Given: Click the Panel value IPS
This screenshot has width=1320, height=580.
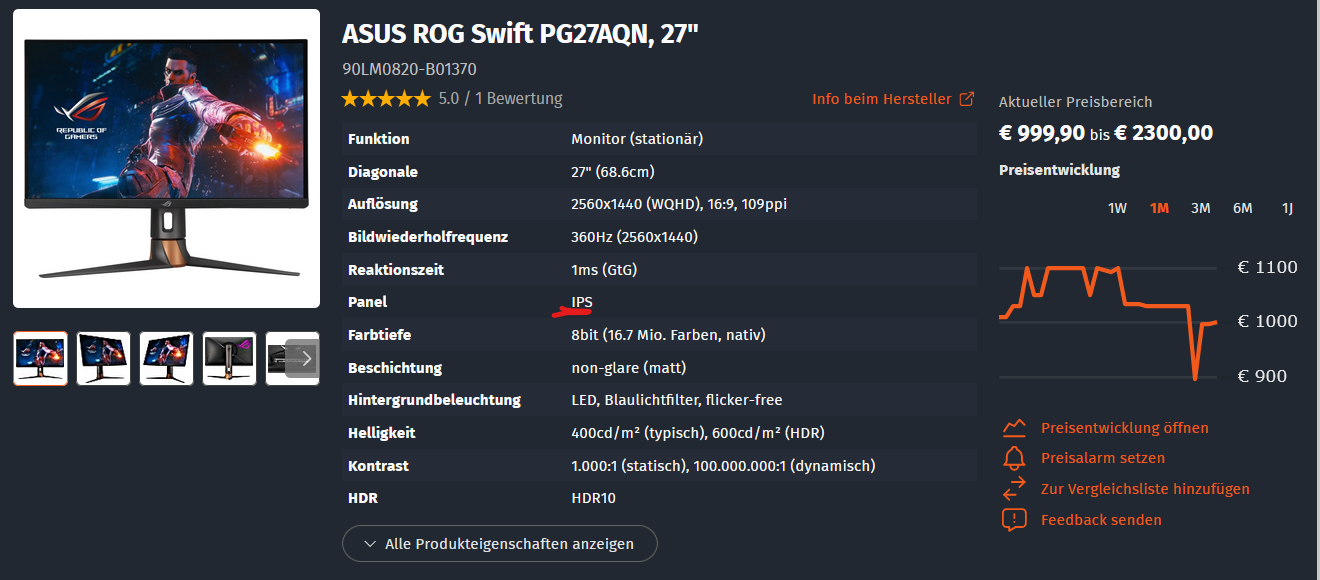Looking at the screenshot, I should tap(582, 302).
